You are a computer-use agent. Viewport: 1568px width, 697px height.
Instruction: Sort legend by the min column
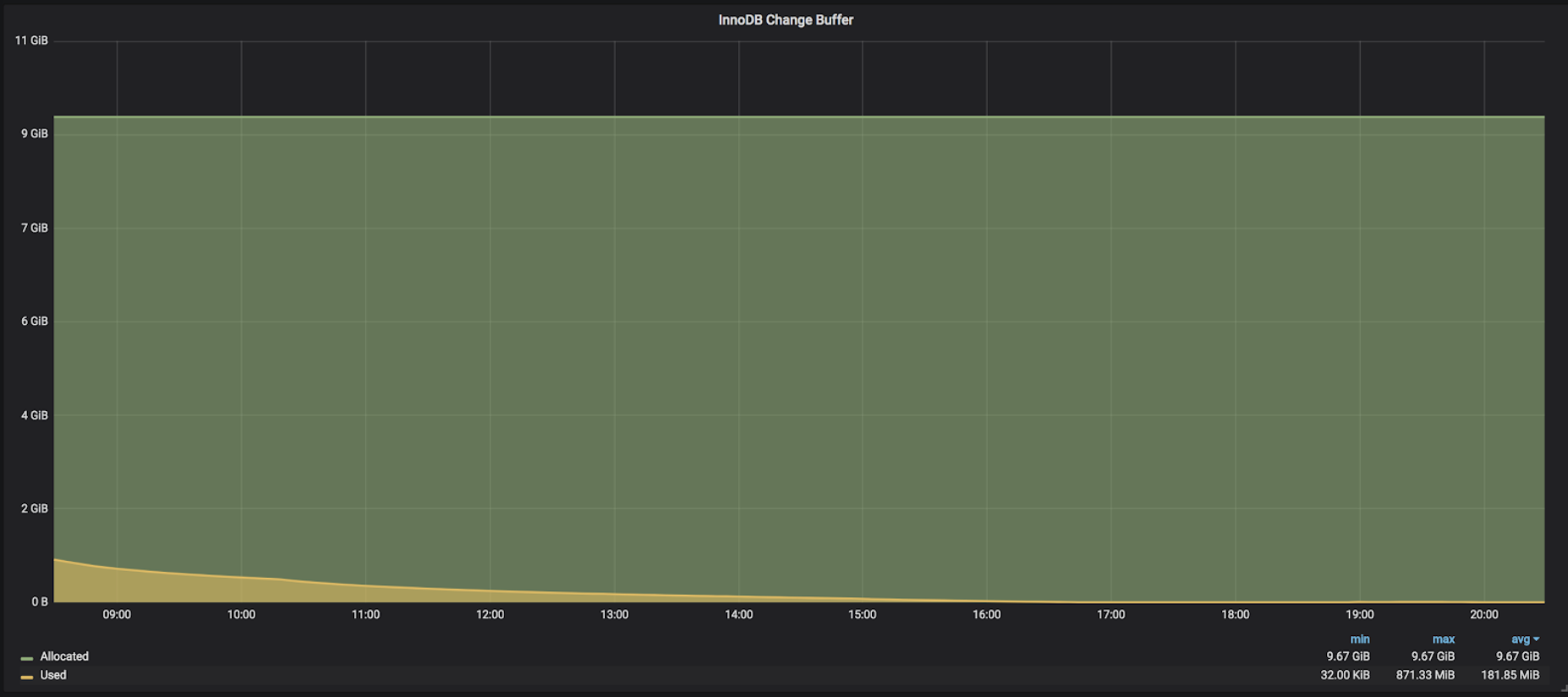click(x=1359, y=639)
